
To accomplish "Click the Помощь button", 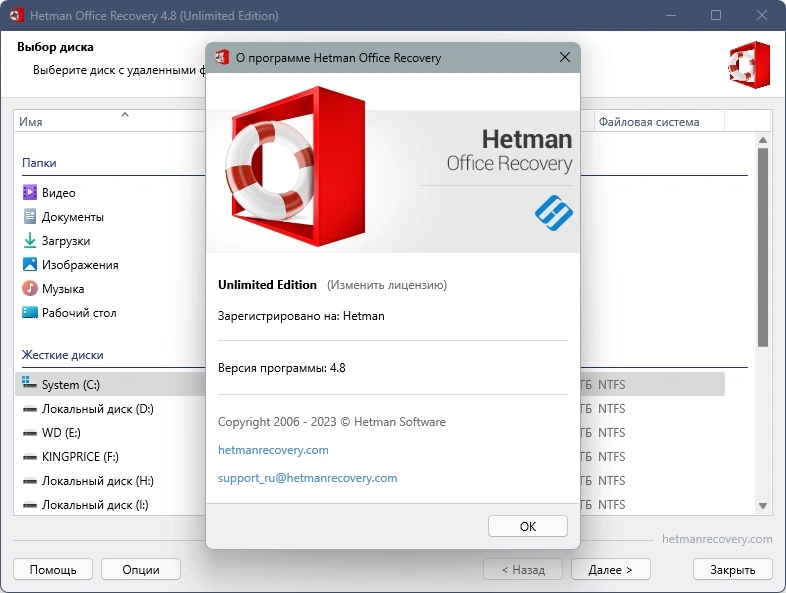I will tap(53, 569).
